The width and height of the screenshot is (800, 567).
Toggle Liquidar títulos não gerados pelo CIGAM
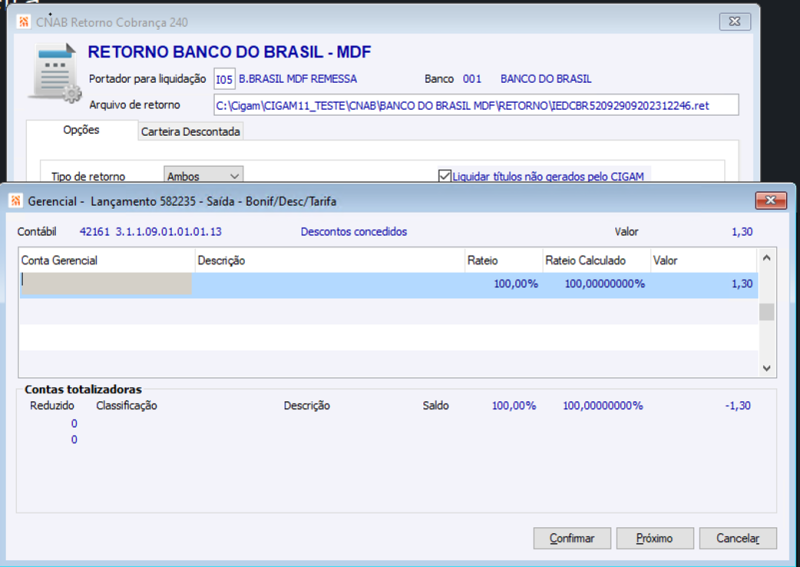[x=444, y=176]
